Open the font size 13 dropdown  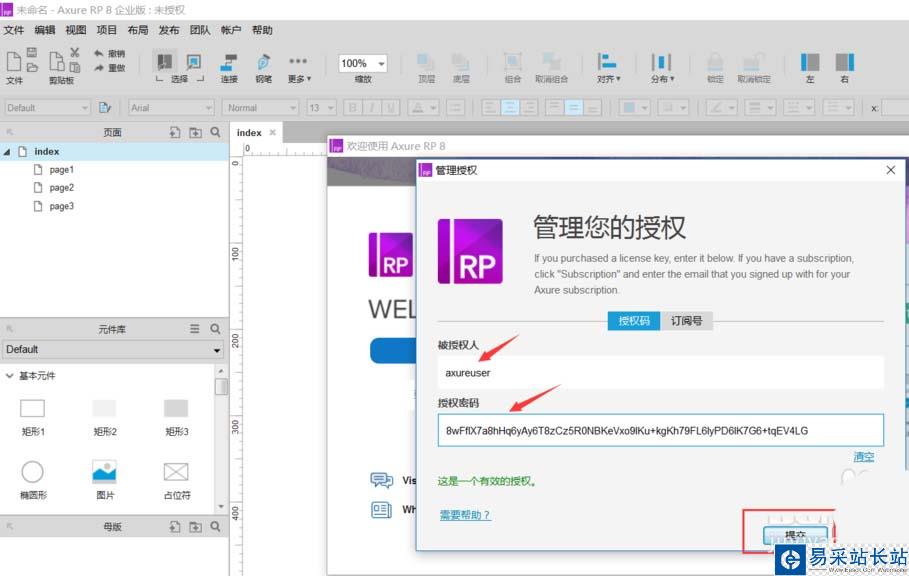tap(321, 108)
